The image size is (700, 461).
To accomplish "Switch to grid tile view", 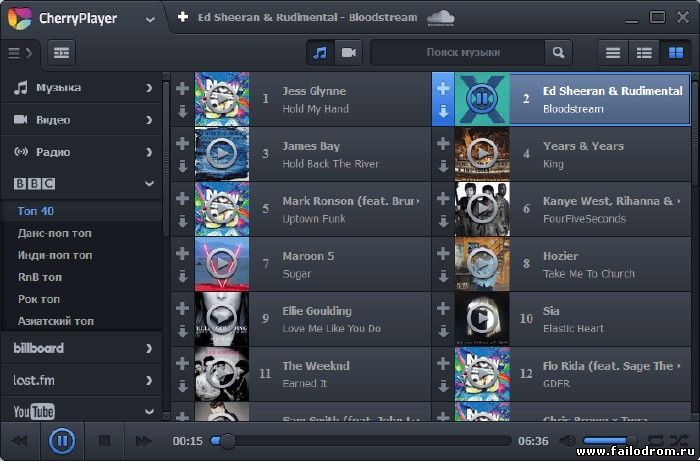I will coord(675,53).
